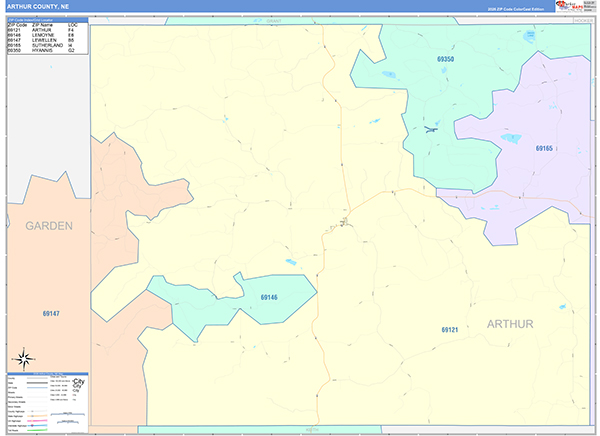Click the ZIP Name column header
600x436 pixels.
coord(42,25)
